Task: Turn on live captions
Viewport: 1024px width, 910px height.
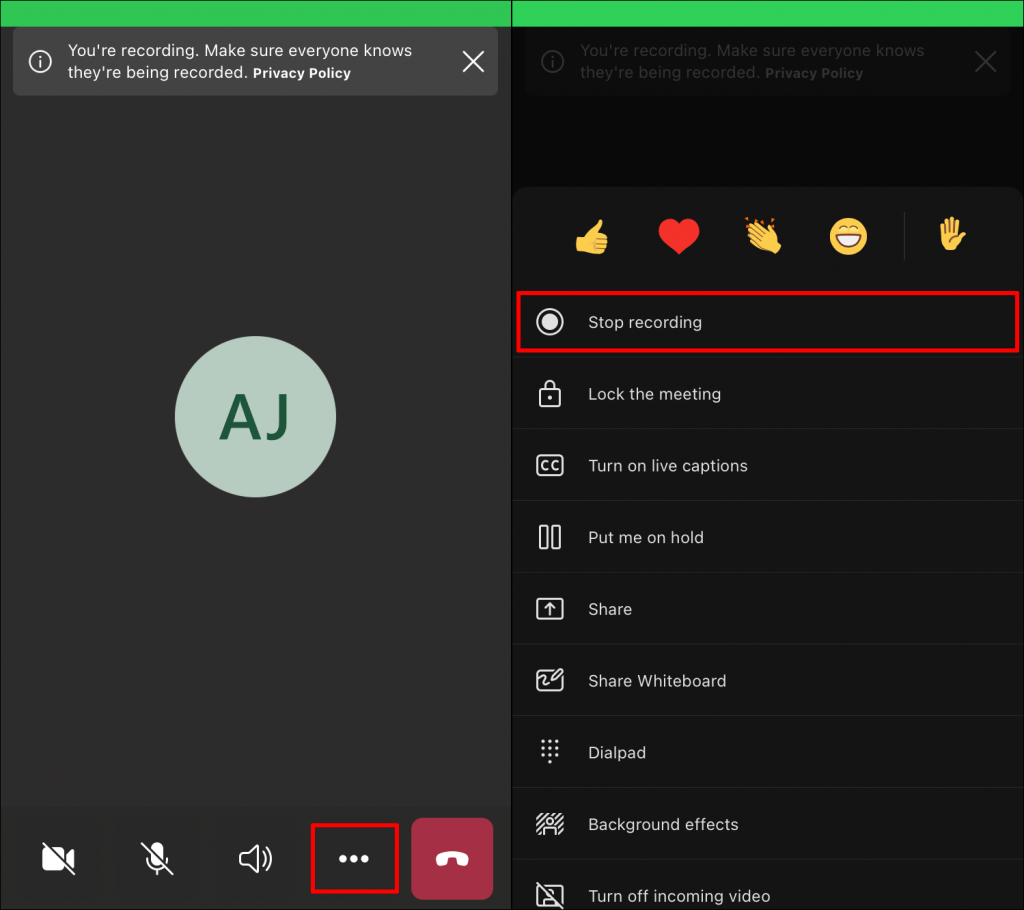Action: pyautogui.click(x=667, y=465)
